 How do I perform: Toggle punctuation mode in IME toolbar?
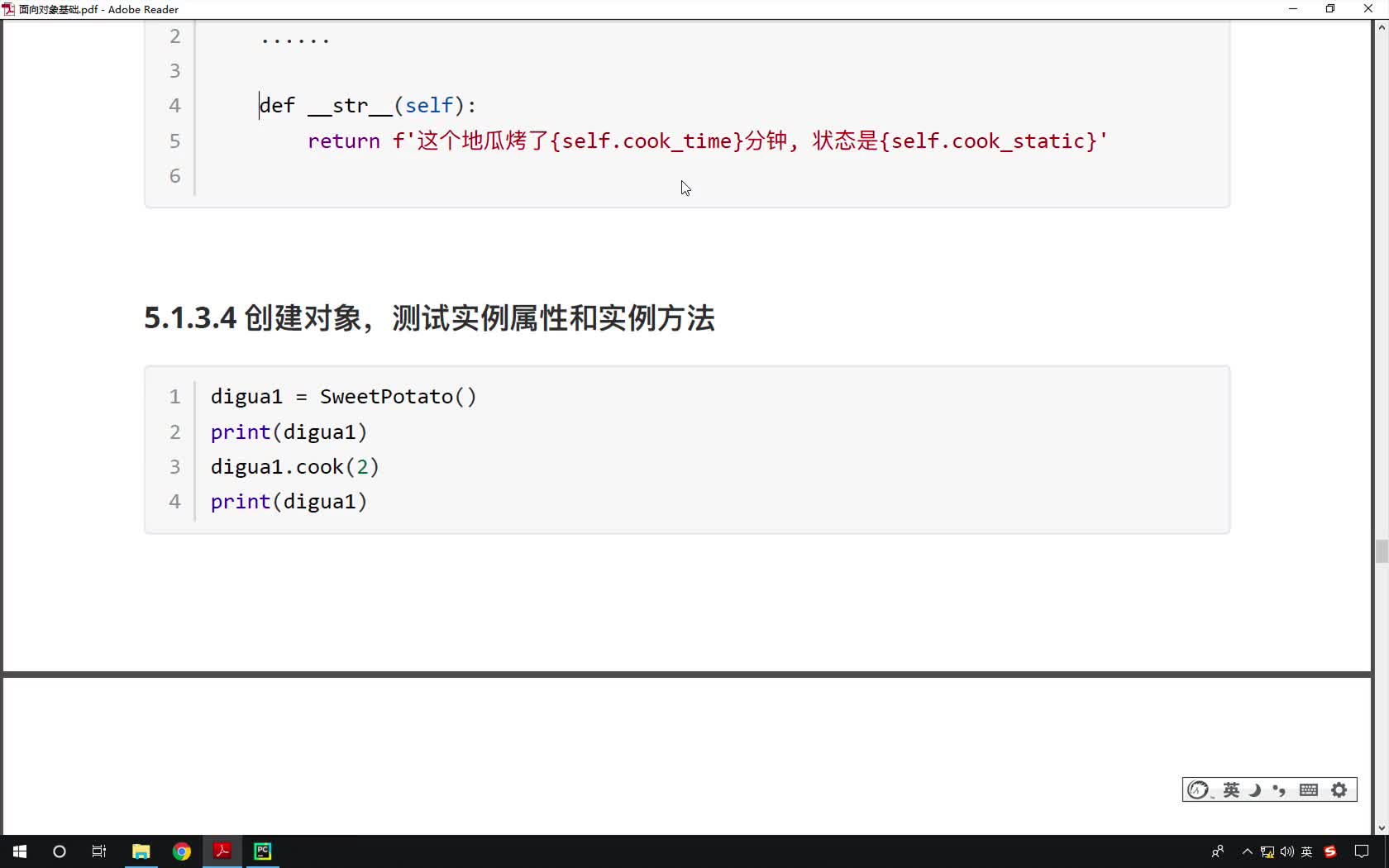point(1280,790)
